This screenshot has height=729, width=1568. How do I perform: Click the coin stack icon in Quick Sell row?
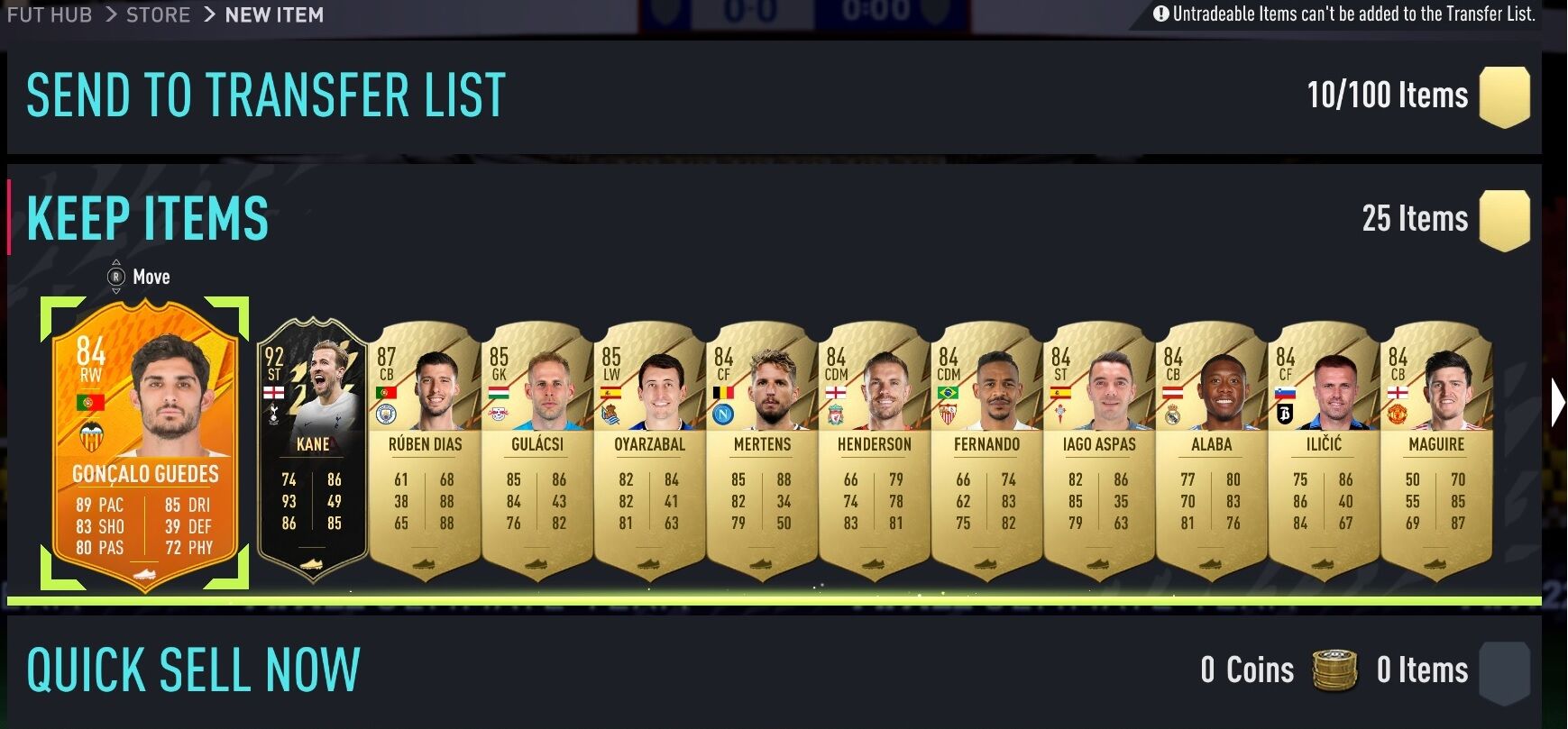point(1334,670)
